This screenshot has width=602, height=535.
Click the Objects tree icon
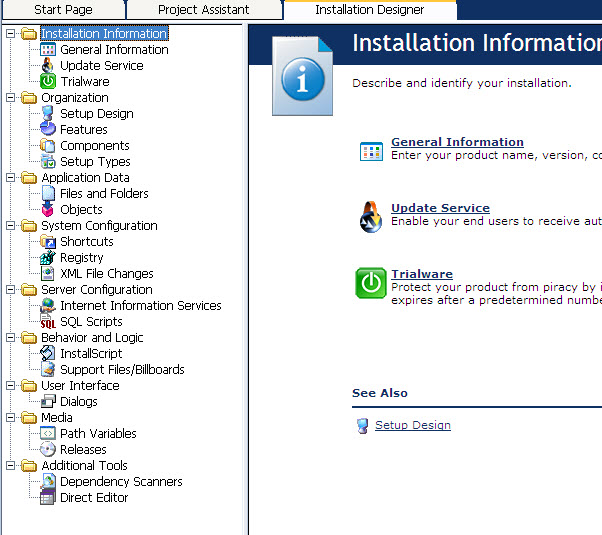point(48,210)
